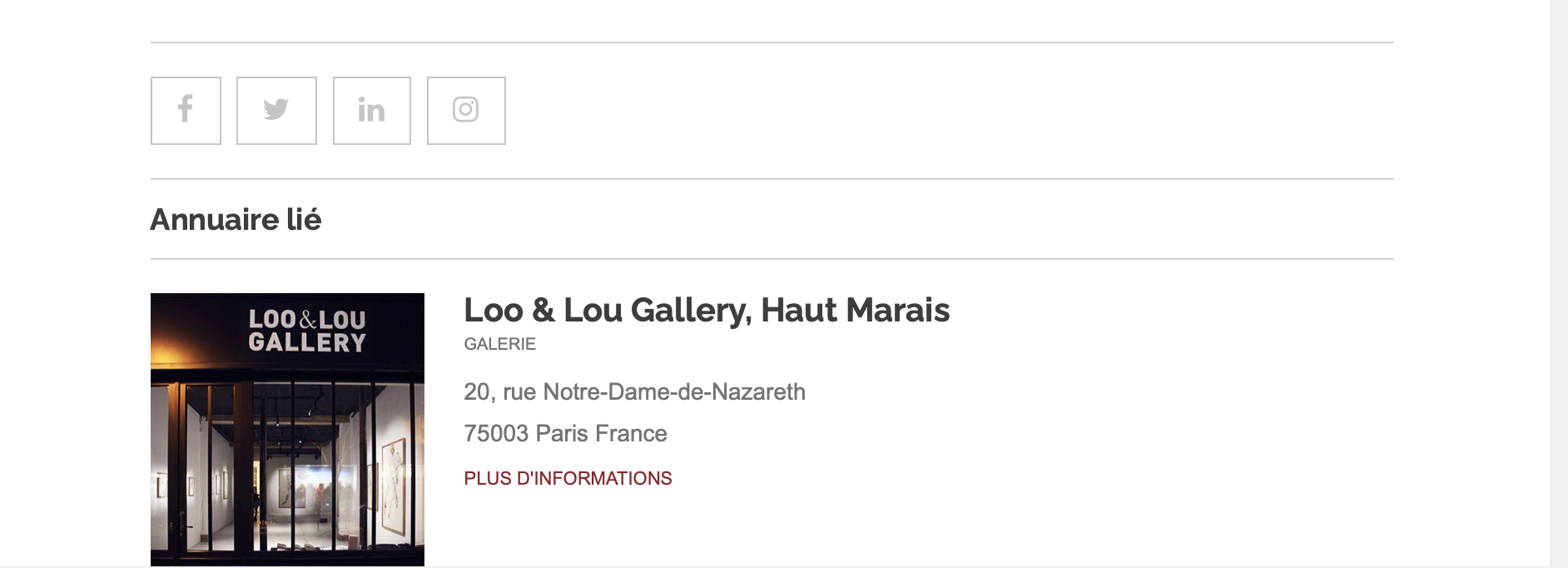1568x568 pixels.
Task: Click the postal code 75003
Action: click(496, 433)
